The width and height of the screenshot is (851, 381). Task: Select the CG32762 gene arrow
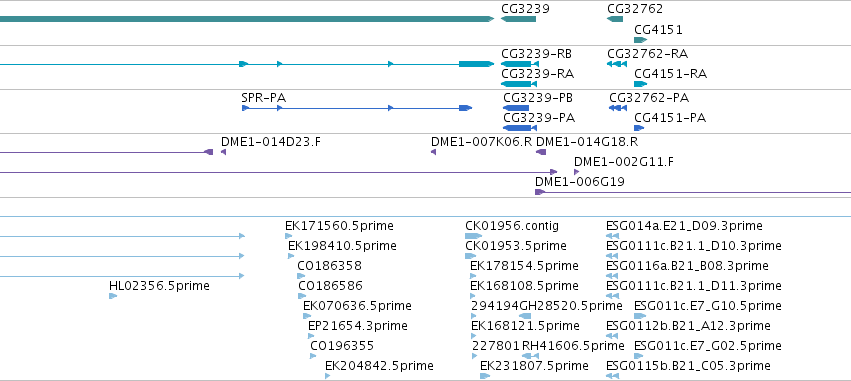pos(615,19)
